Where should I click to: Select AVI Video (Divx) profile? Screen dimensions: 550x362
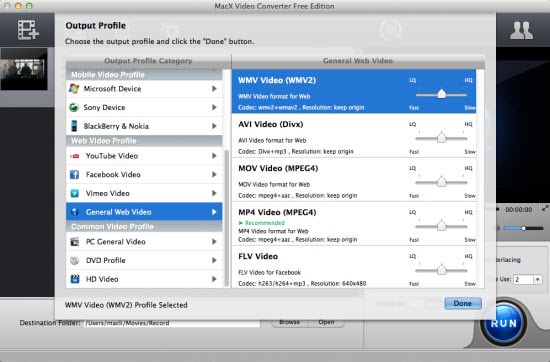(x=354, y=135)
